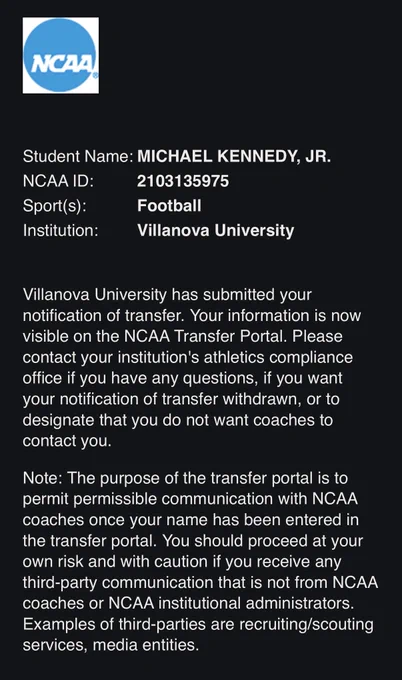Viewport: 402px width, 680px height.
Task: Click the Football sport value
Action: click(169, 206)
